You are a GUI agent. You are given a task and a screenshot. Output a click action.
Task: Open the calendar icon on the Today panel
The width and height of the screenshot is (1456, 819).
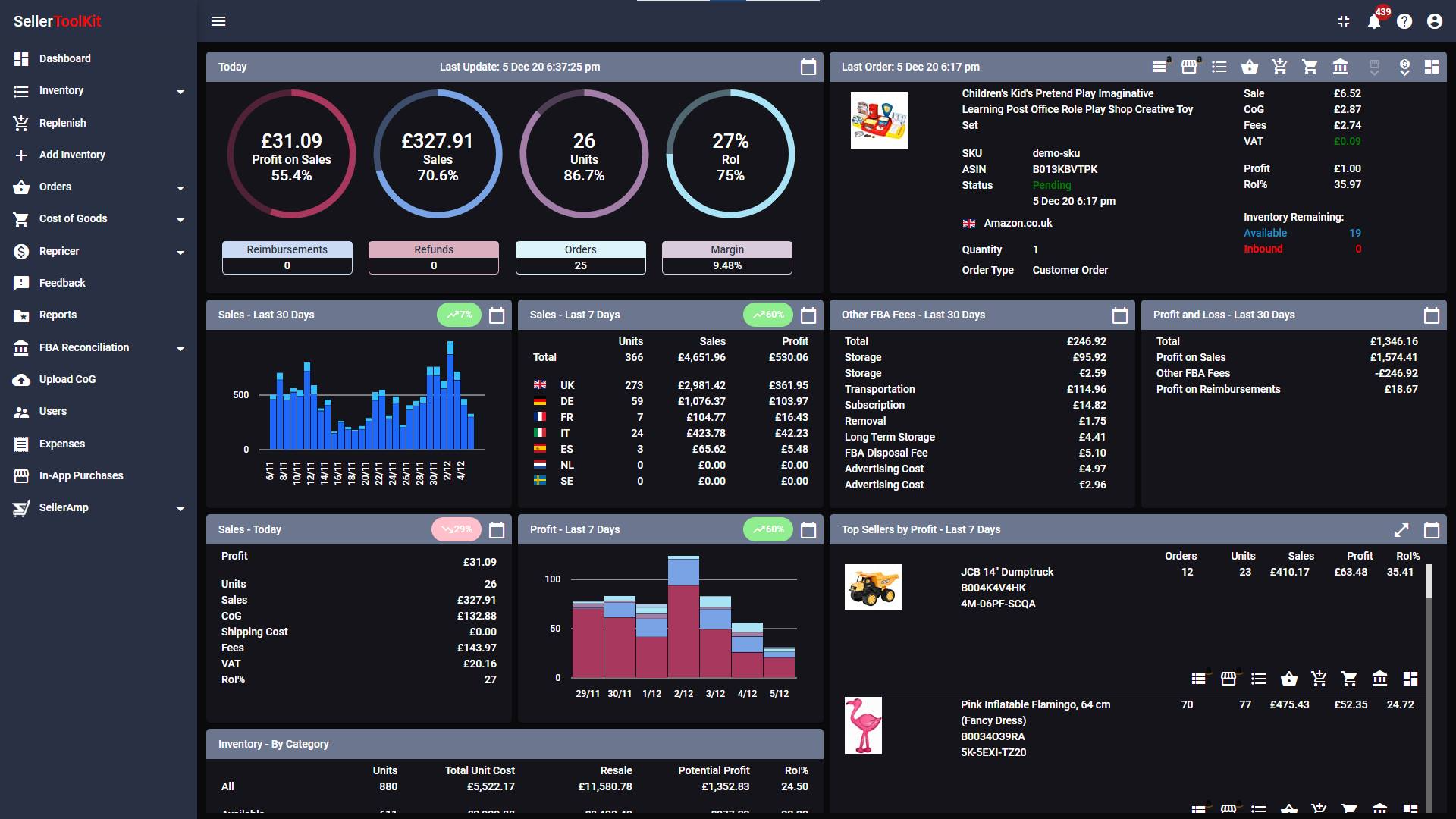pyautogui.click(x=808, y=67)
